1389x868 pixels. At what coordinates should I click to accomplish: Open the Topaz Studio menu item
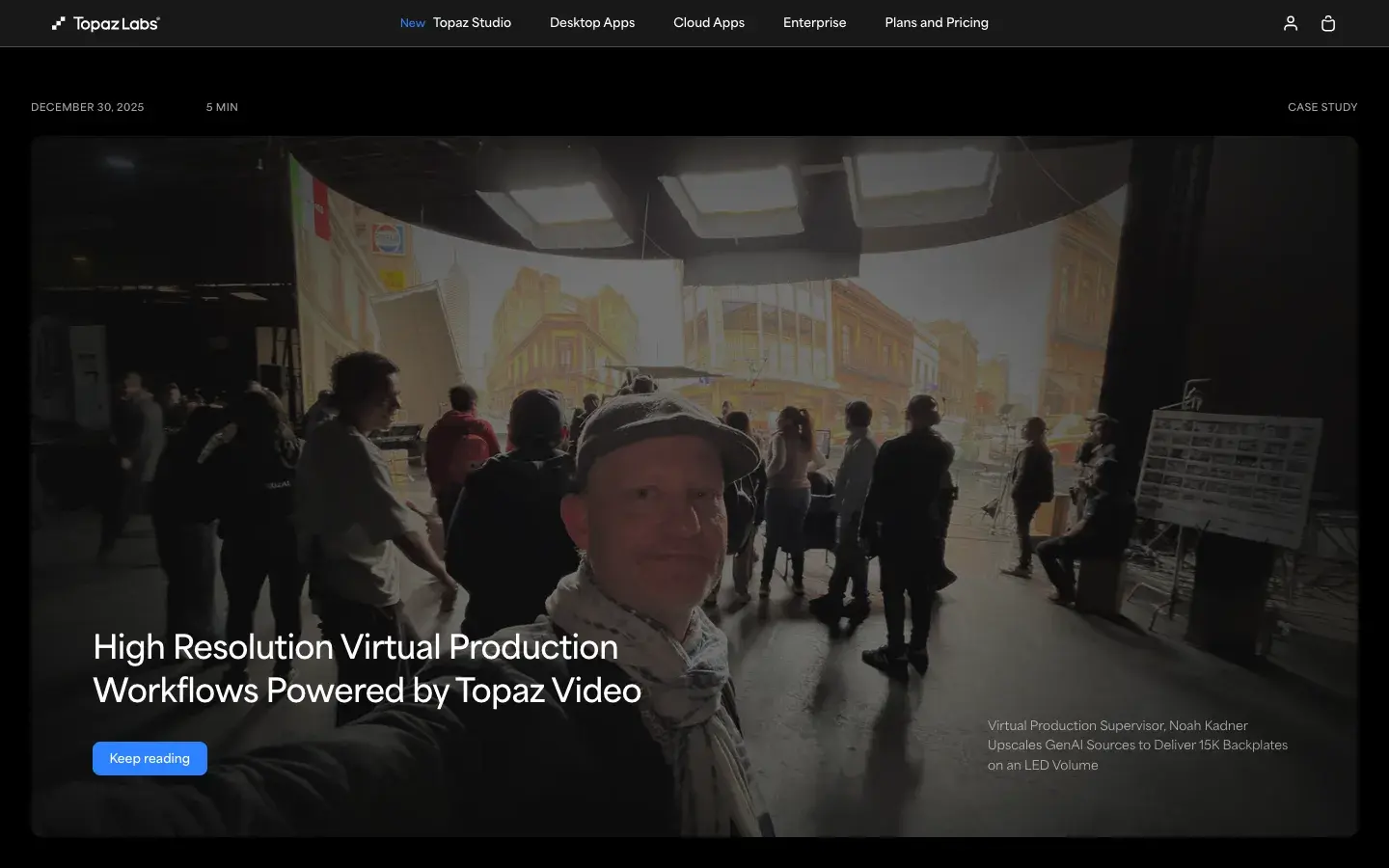(x=472, y=23)
